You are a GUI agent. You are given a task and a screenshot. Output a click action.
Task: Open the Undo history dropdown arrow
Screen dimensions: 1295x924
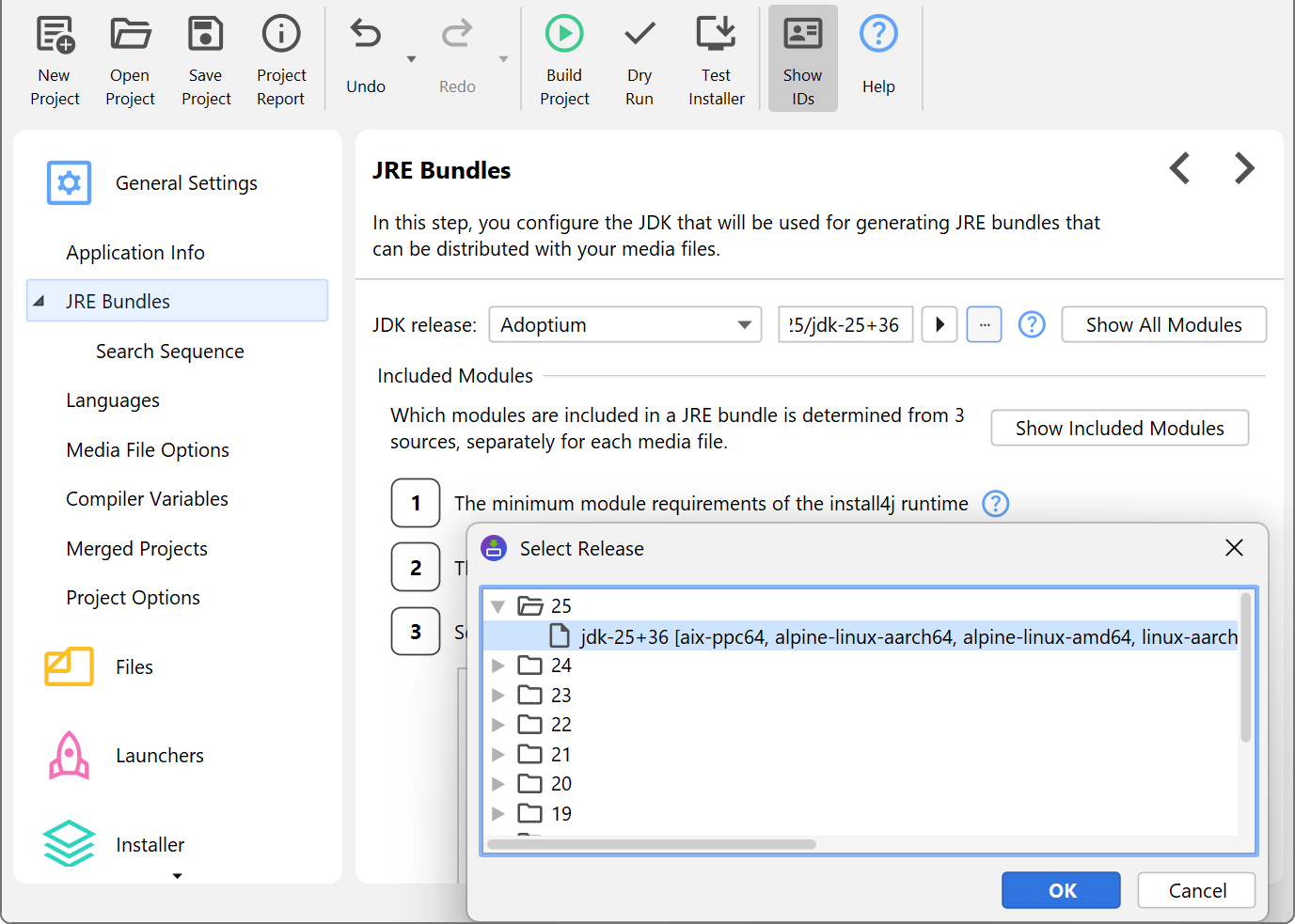(411, 59)
